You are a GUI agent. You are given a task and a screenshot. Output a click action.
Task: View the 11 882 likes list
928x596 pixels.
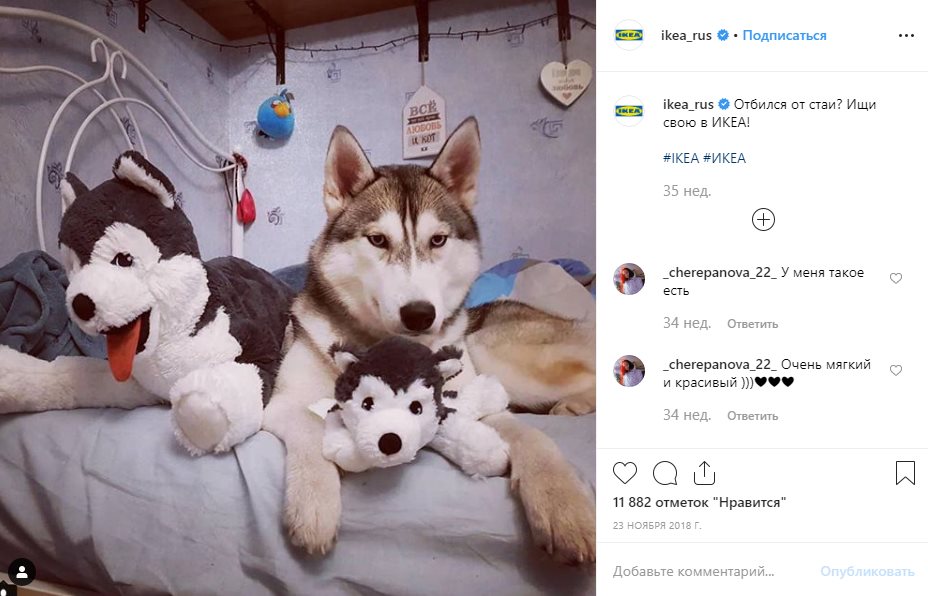tap(699, 502)
